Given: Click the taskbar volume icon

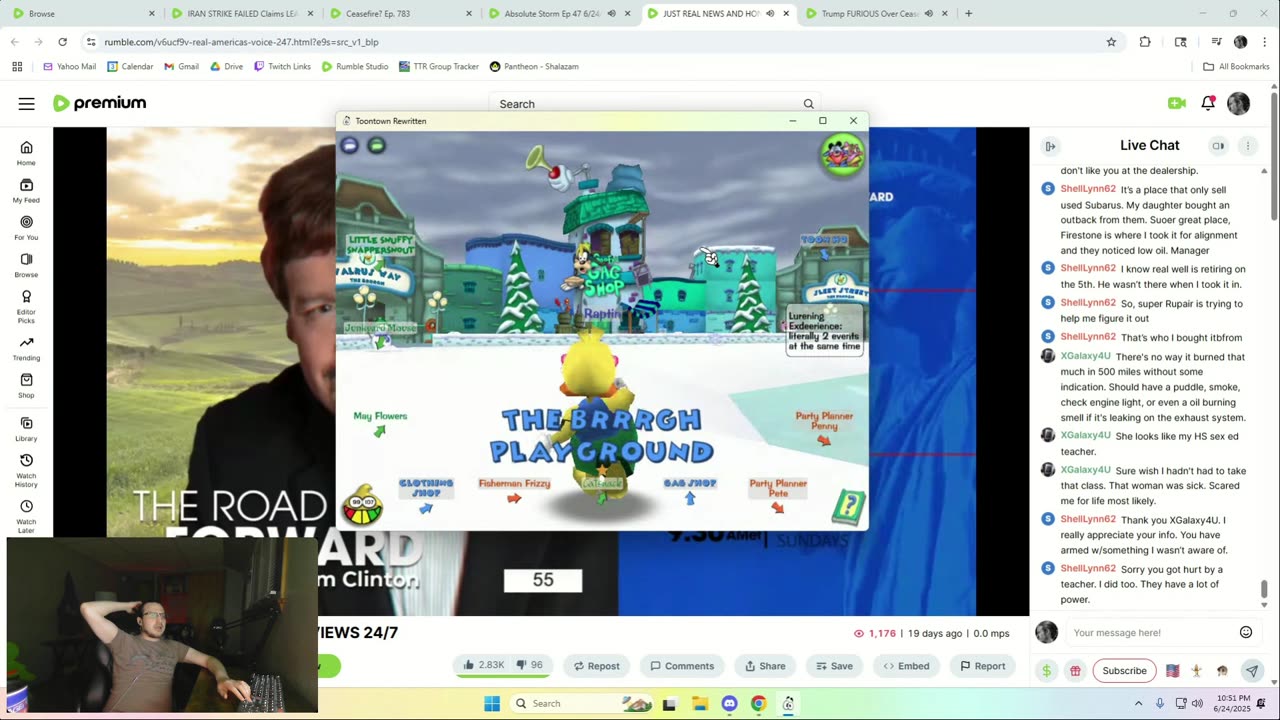Looking at the screenshot, I should point(1197,703).
